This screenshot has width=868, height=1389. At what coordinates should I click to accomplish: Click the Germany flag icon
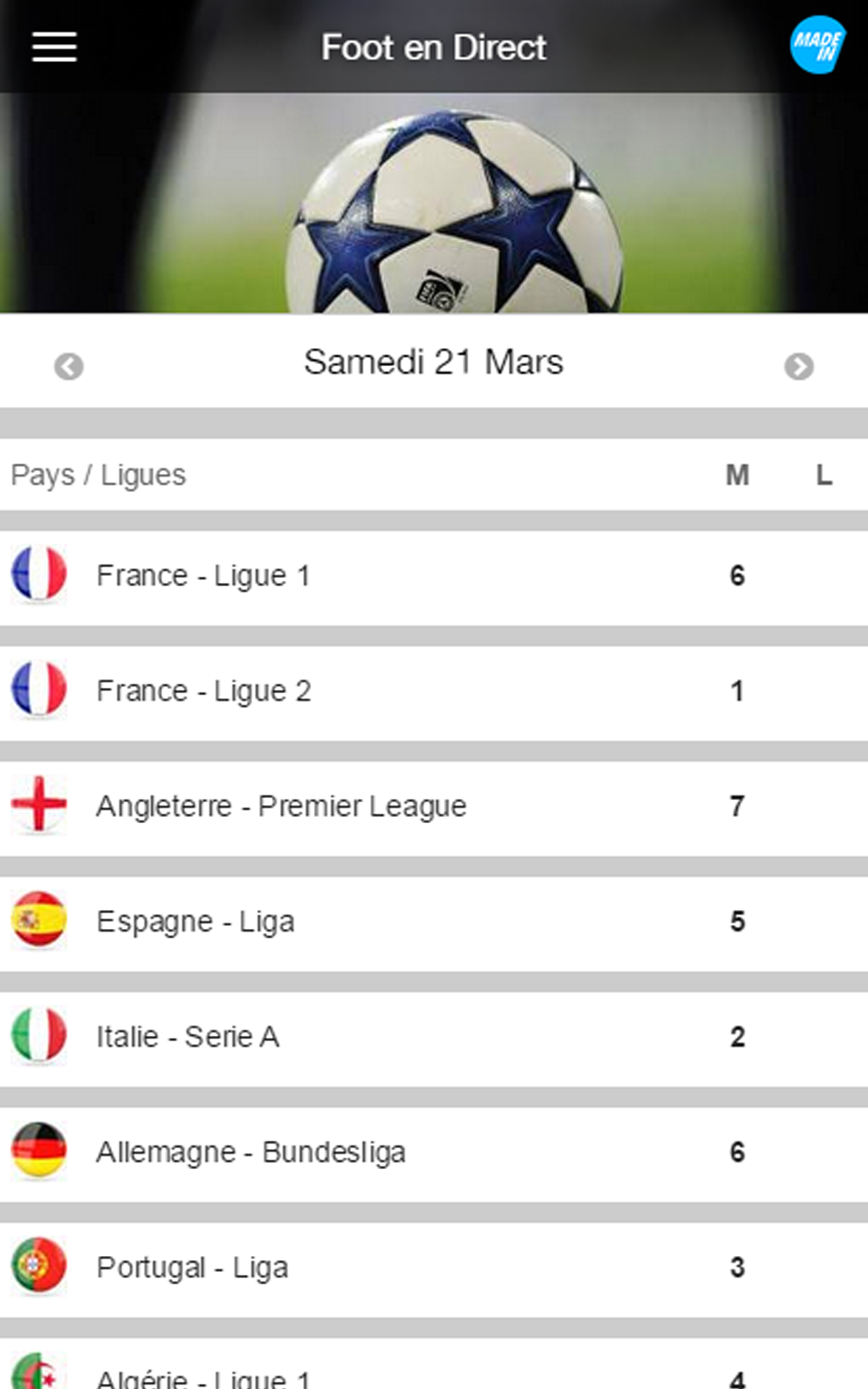pyautogui.click(x=39, y=1150)
